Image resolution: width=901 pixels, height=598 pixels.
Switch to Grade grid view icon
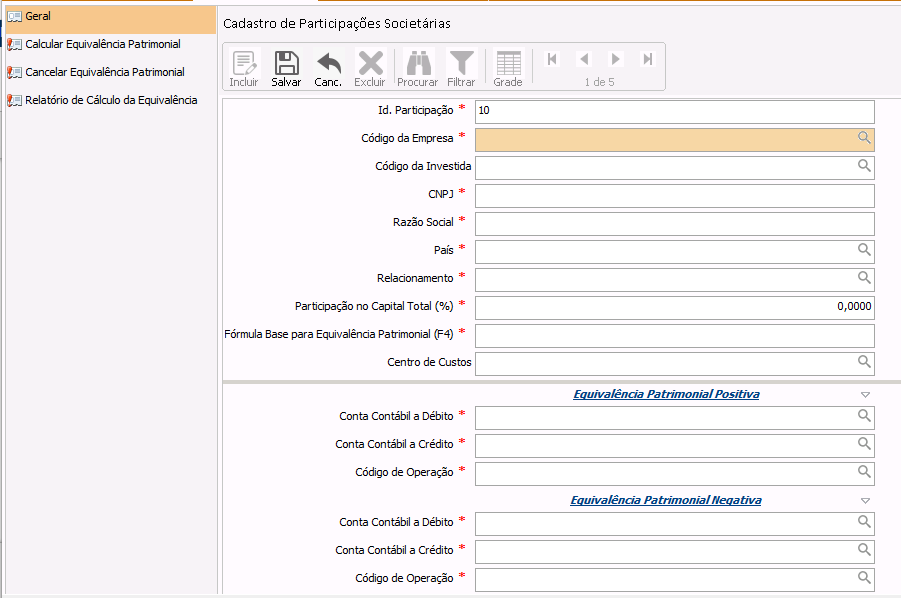[508, 68]
